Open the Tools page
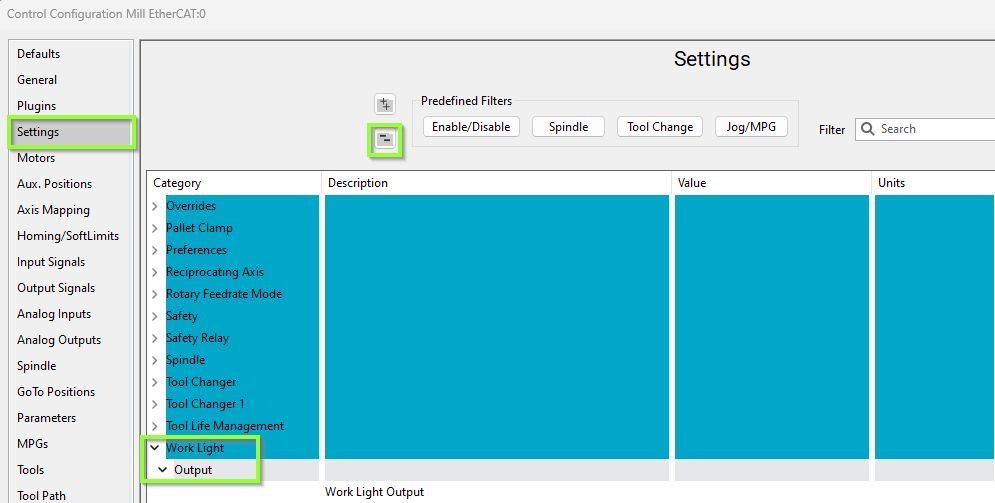 [x=30, y=470]
